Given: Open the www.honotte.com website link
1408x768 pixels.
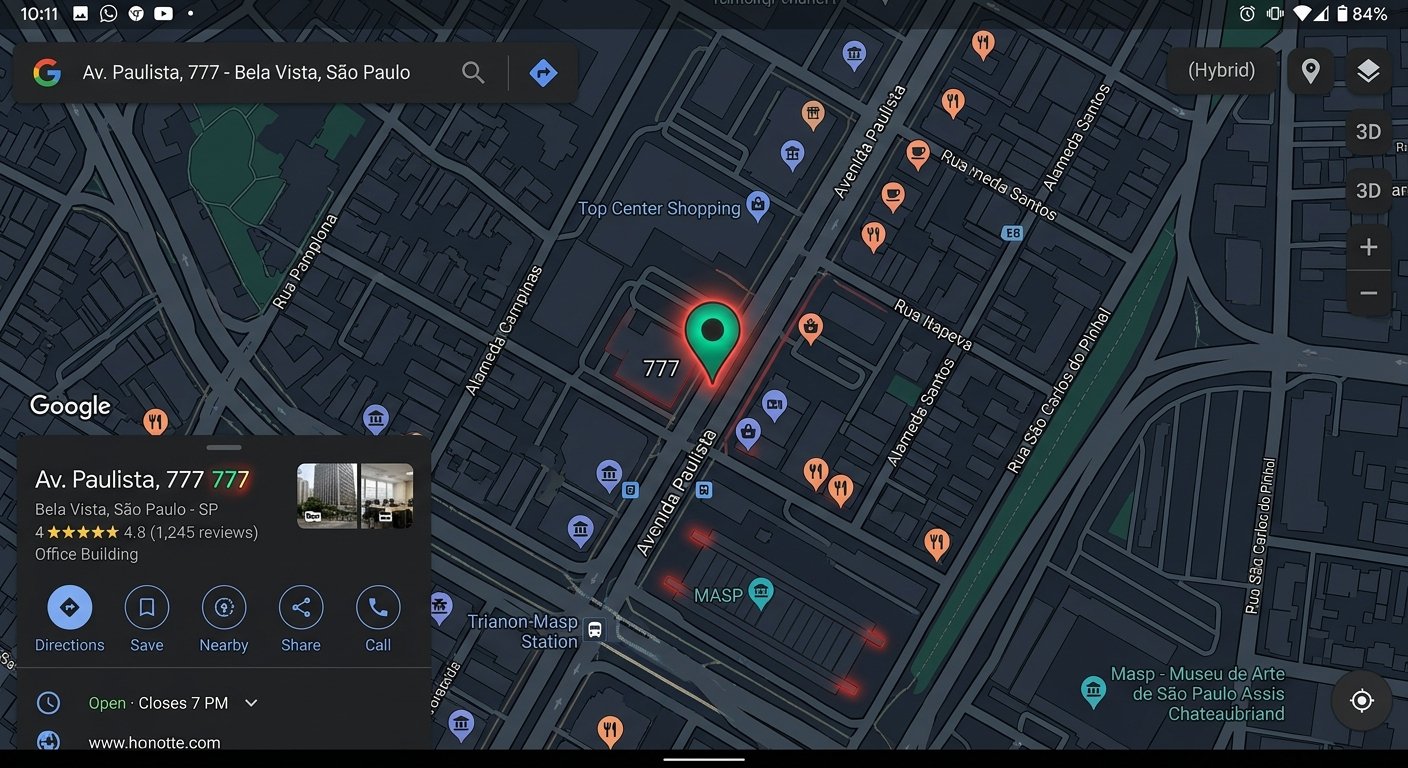Looking at the screenshot, I should pos(154,742).
